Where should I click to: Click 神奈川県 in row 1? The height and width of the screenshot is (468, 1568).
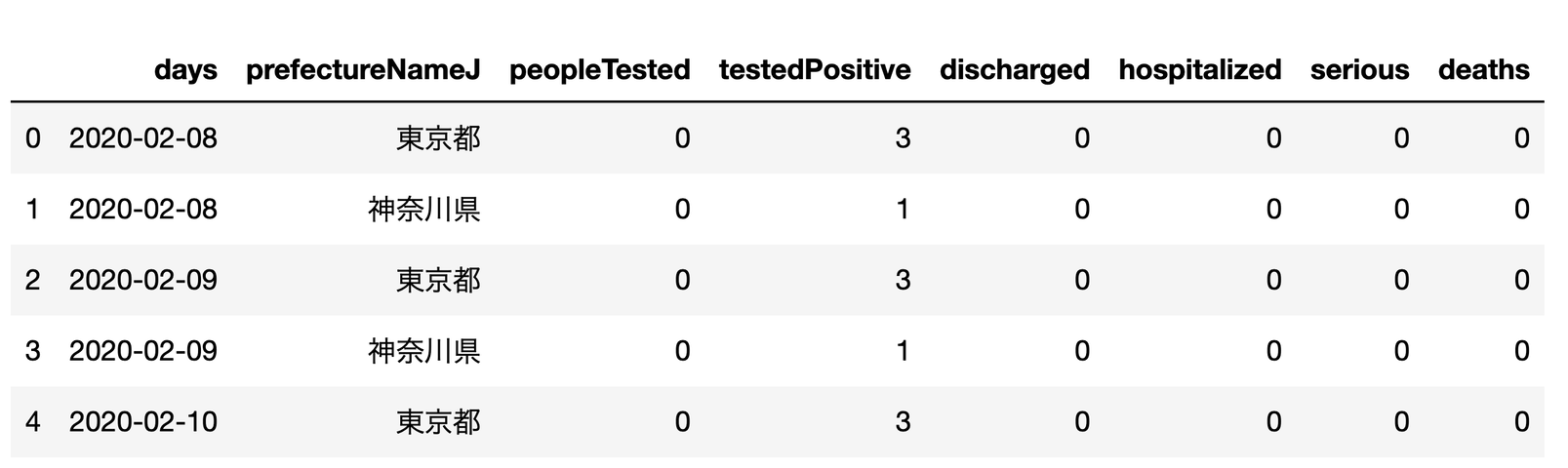pyautogui.click(x=424, y=210)
